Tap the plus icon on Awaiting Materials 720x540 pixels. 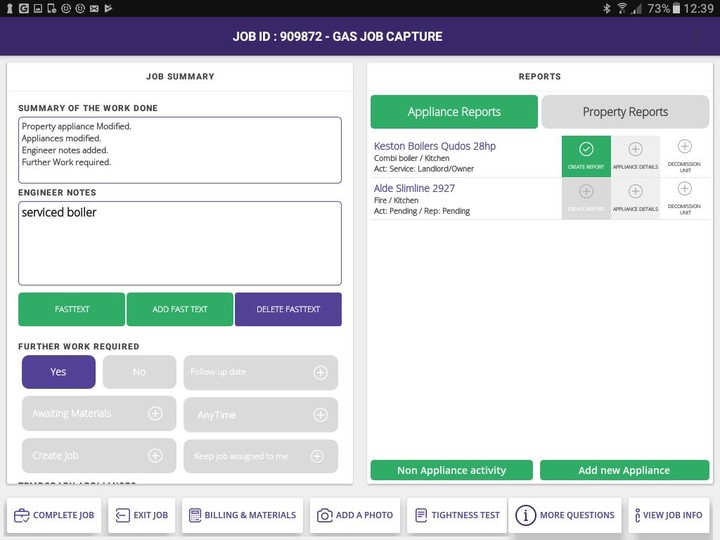click(155, 413)
